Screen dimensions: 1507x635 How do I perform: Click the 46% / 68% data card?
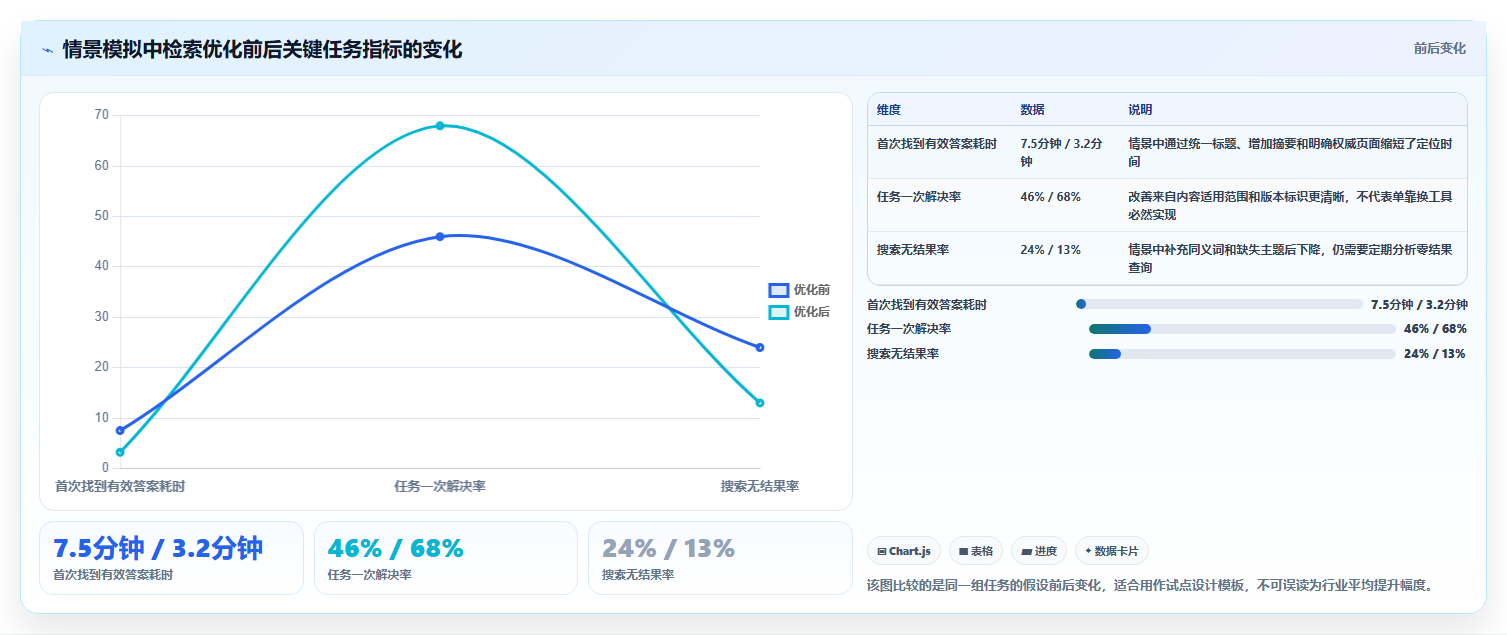pyautogui.click(x=446, y=558)
